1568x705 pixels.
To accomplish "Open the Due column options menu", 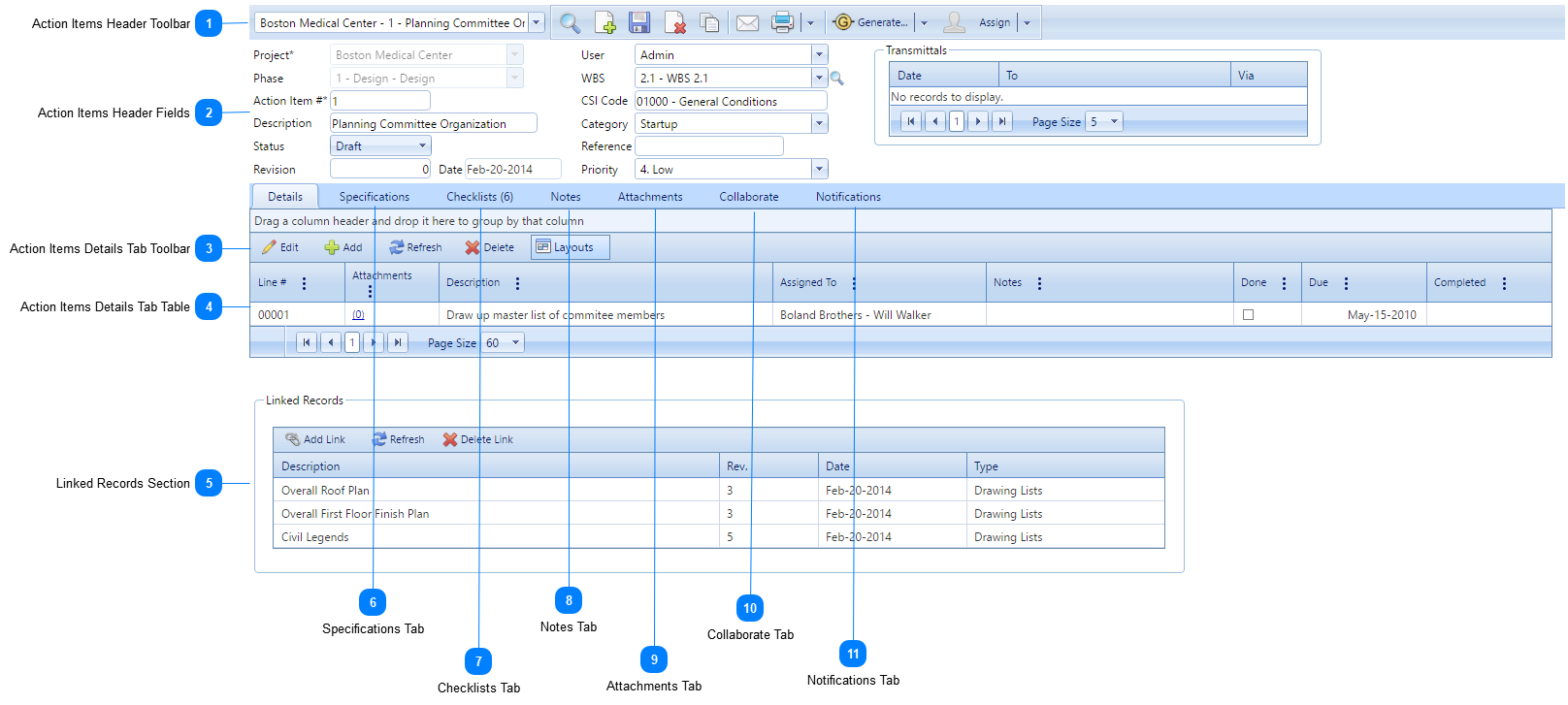I will pos(1346,283).
